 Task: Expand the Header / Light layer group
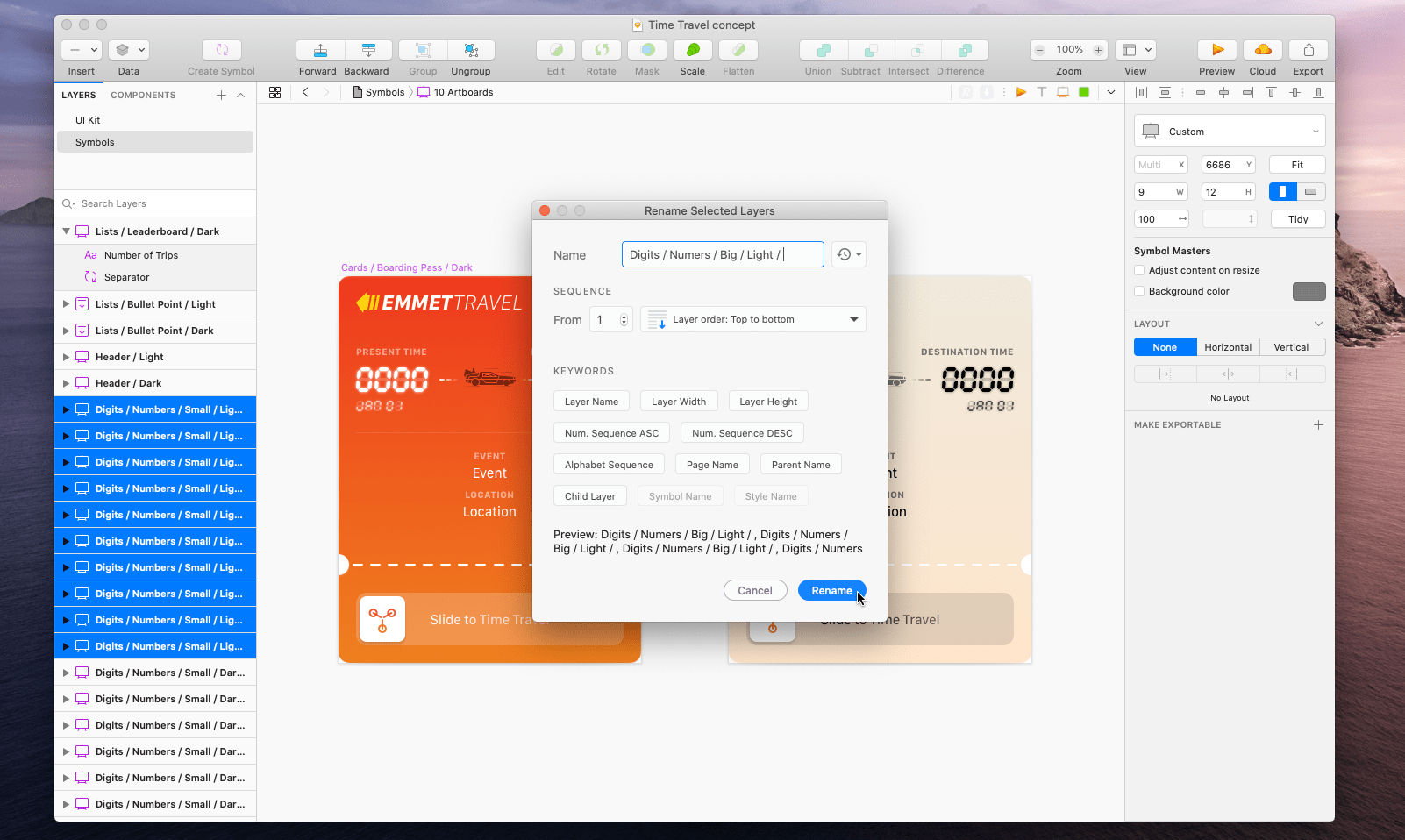coord(66,357)
